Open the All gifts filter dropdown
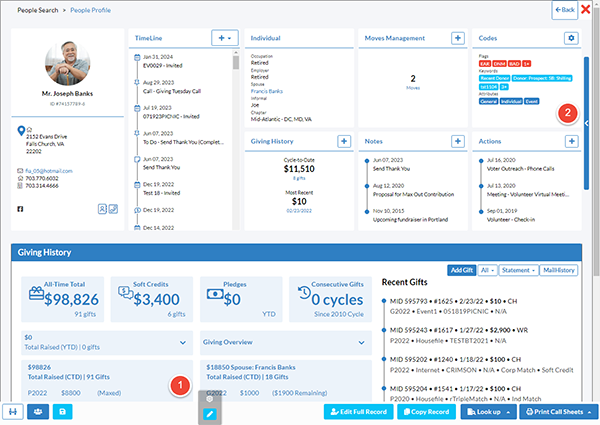600x425 pixels. [x=487, y=270]
